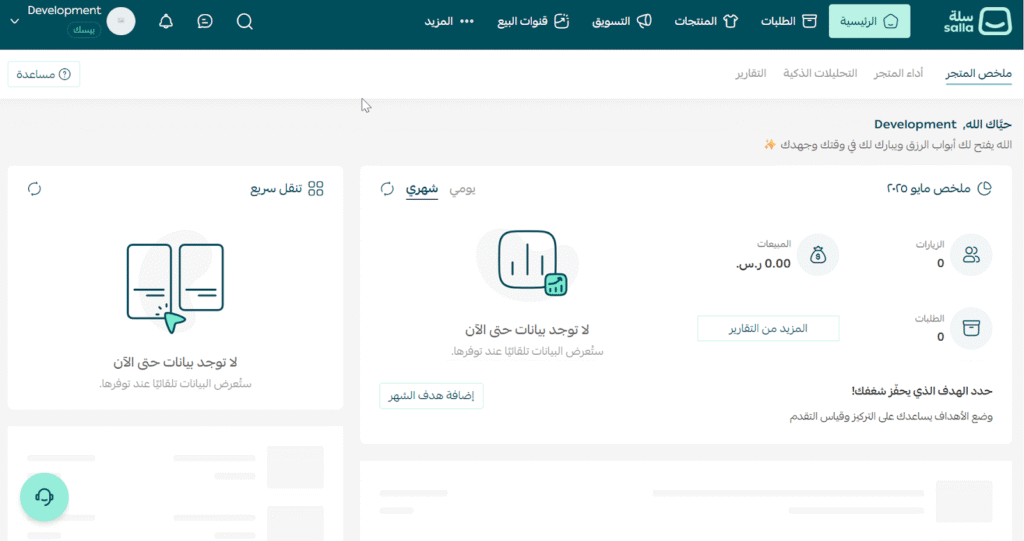Expand the Development account dropdown arrow
The height and width of the screenshot is (541, 1024).
tap(14, 21)
